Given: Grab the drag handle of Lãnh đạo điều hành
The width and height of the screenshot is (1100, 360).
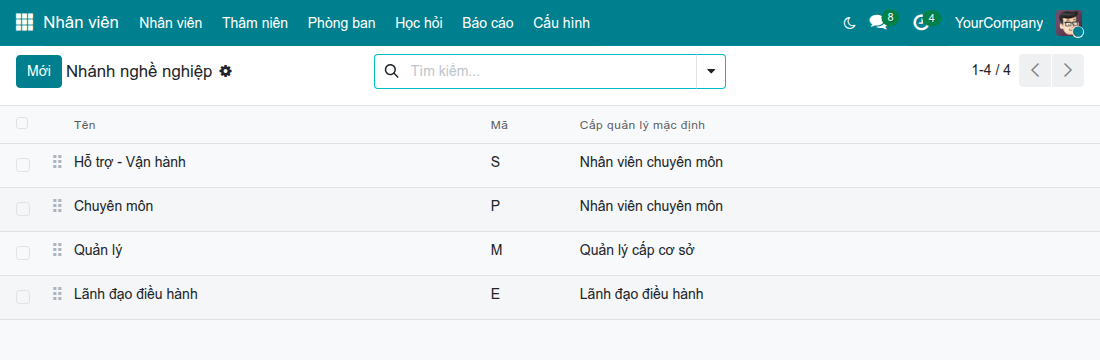Looking at the screenshot, I should click(x=58, y=294).
